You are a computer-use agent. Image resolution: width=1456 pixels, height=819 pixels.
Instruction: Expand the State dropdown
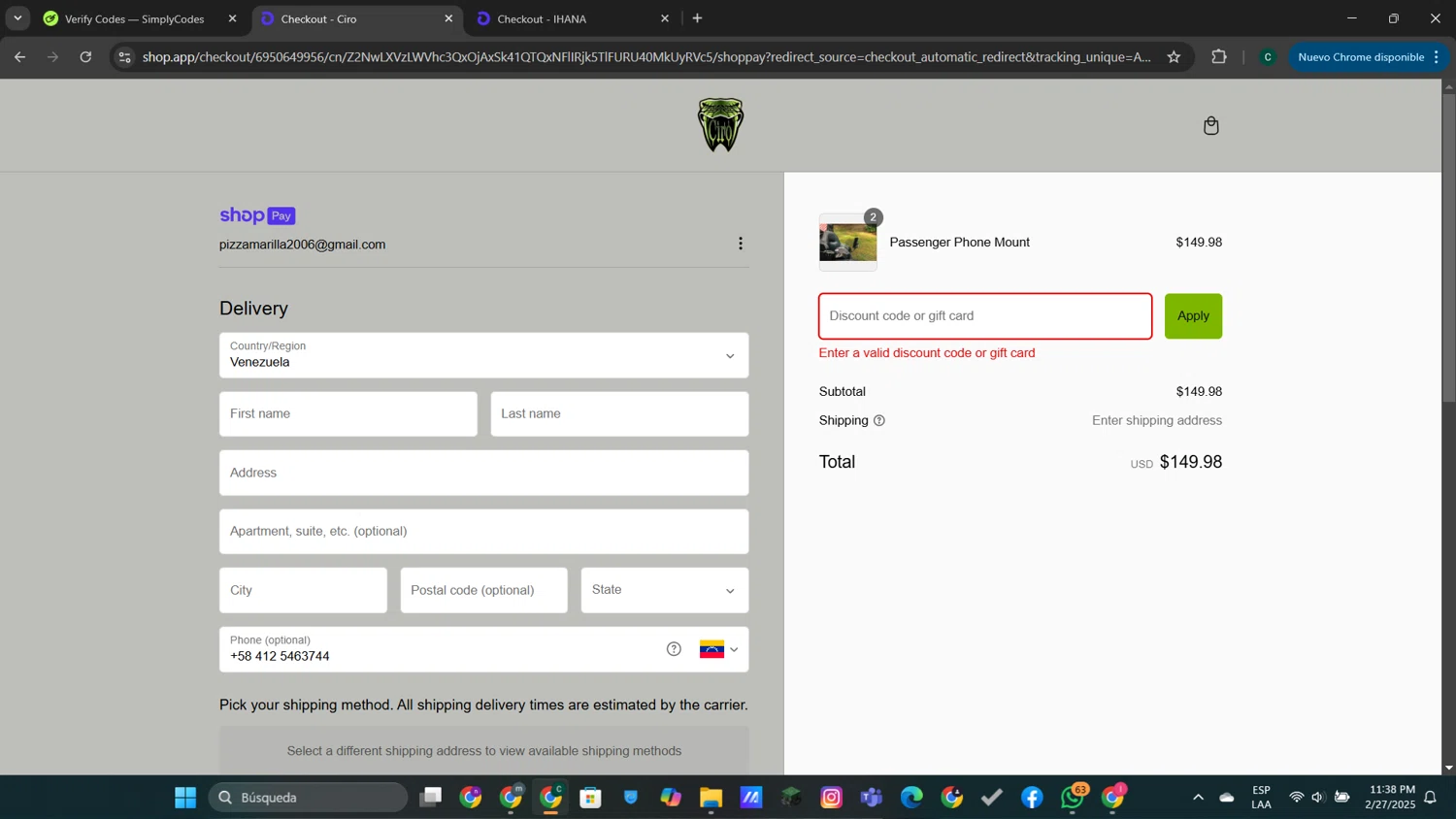click(x=664, y=590)
